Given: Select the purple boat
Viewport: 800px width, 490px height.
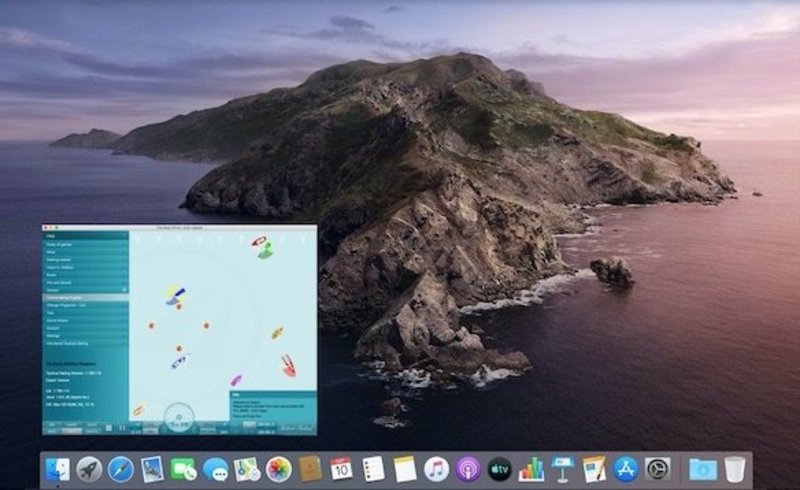Looking at the screenshot, I should coord(236,380).
